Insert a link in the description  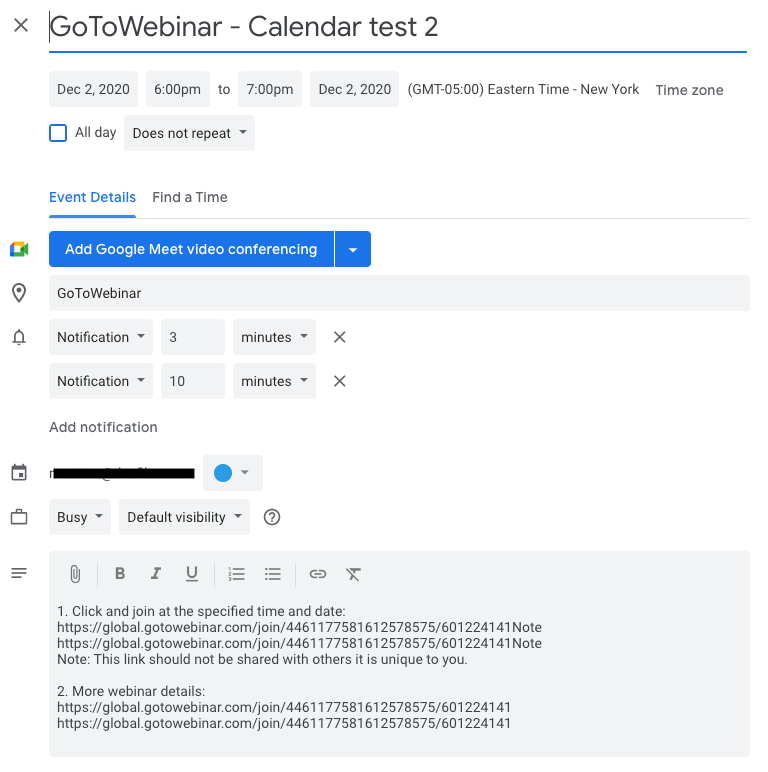coord(318,574)
